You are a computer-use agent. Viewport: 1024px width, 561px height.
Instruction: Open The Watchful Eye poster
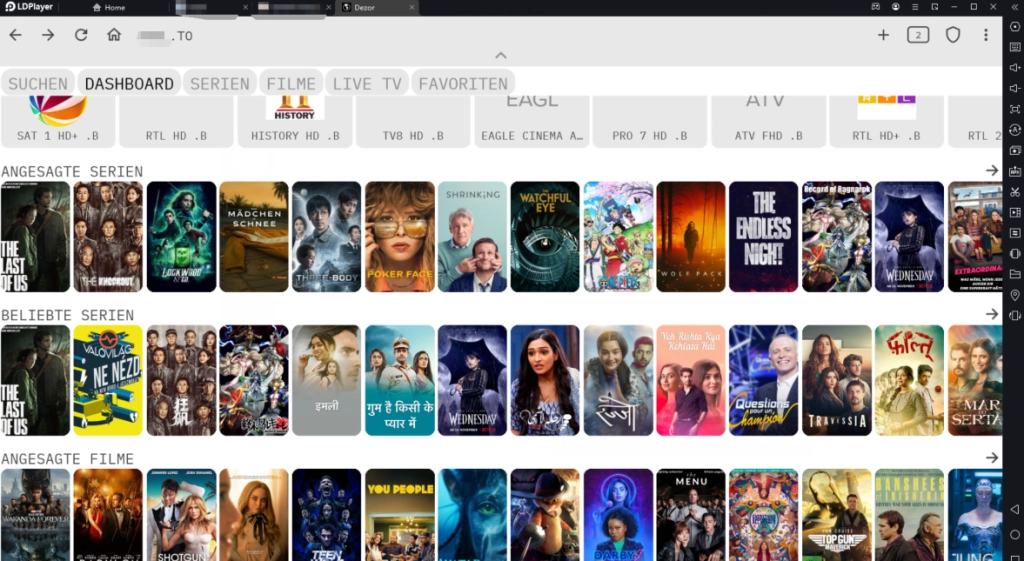point(545,236)
